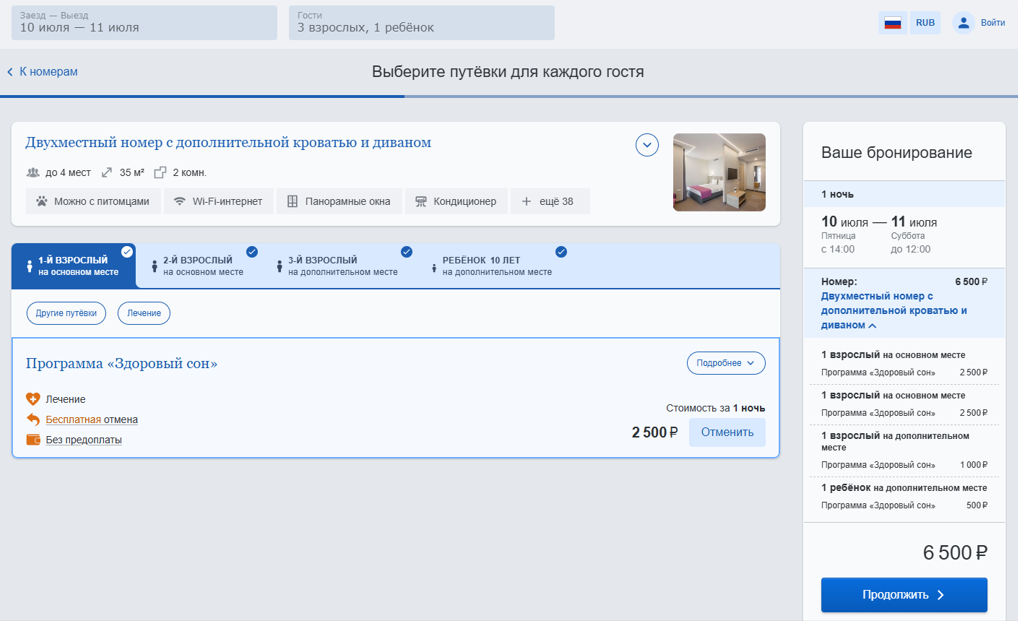This screenshot has height=621, width=1018.
Task: Click Бесплатная отмена link
Action: [x=92, y=419]
